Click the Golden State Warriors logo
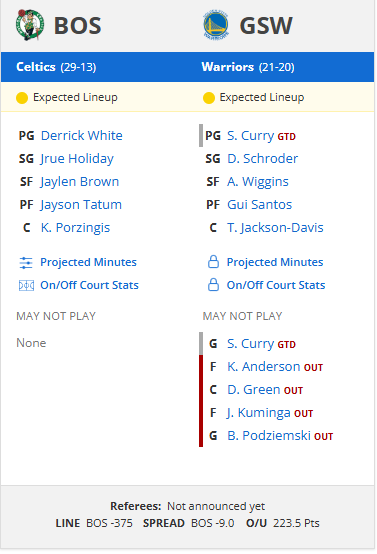 pyautogui.click(x=216, y=25)
